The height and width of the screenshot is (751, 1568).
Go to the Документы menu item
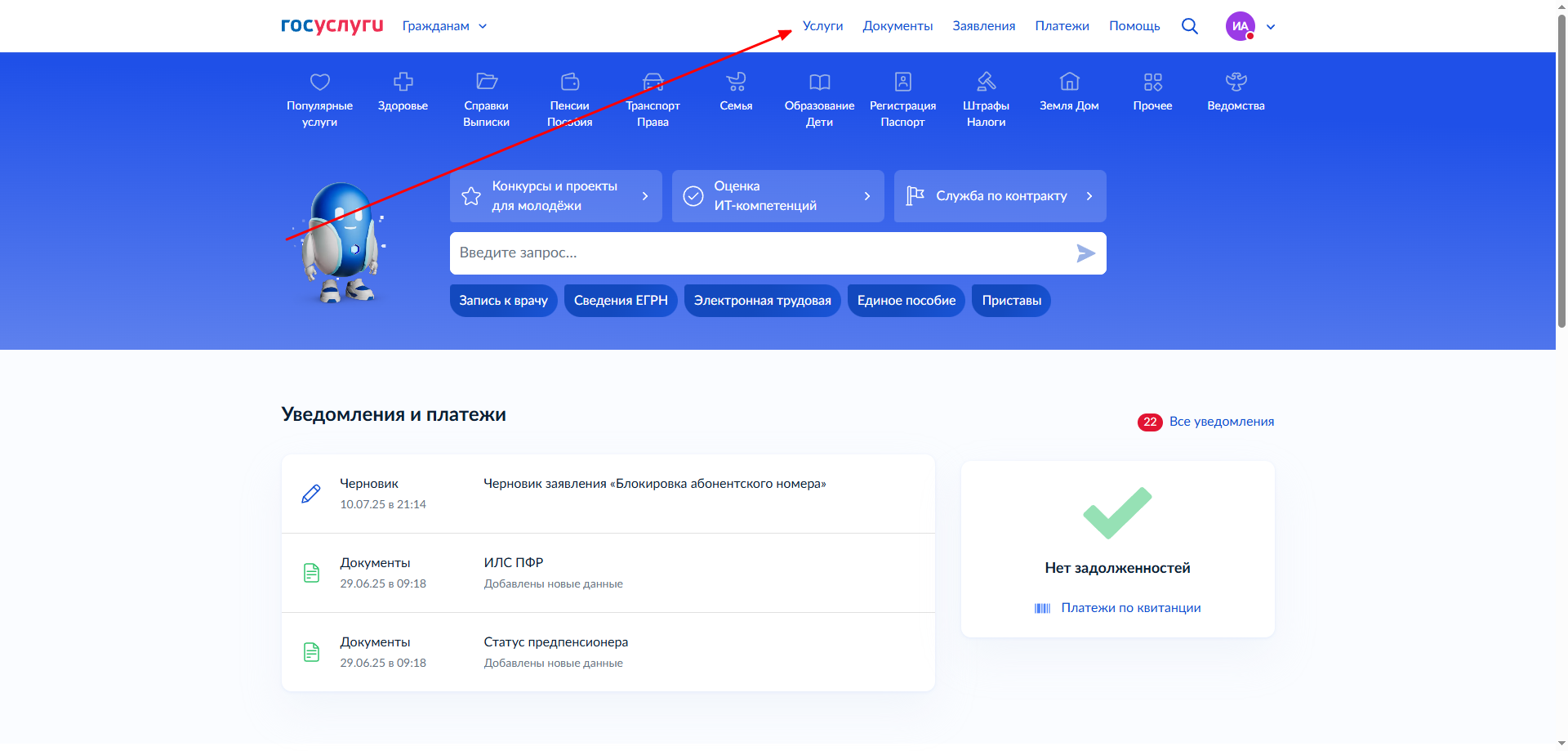[x=898, y=26]
